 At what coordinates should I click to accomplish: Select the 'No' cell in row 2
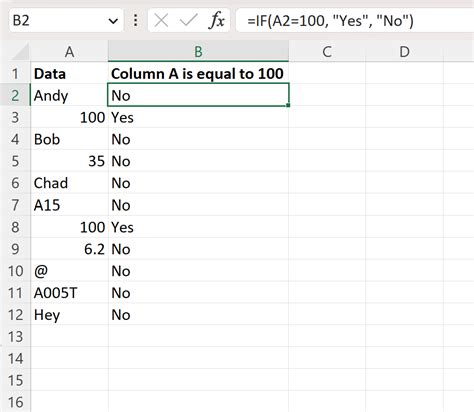[198, 95]
